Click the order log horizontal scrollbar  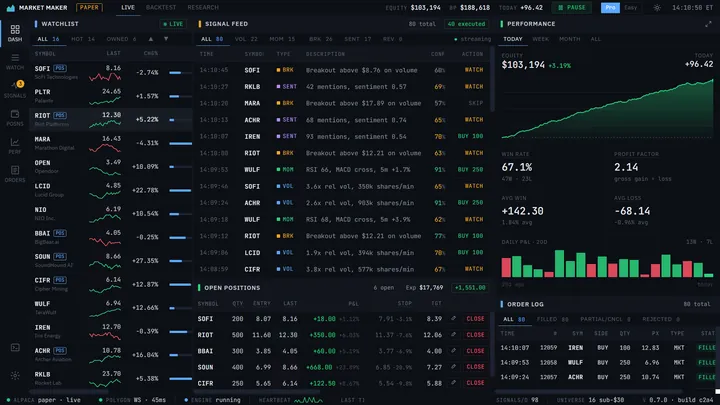pos(590,392)
